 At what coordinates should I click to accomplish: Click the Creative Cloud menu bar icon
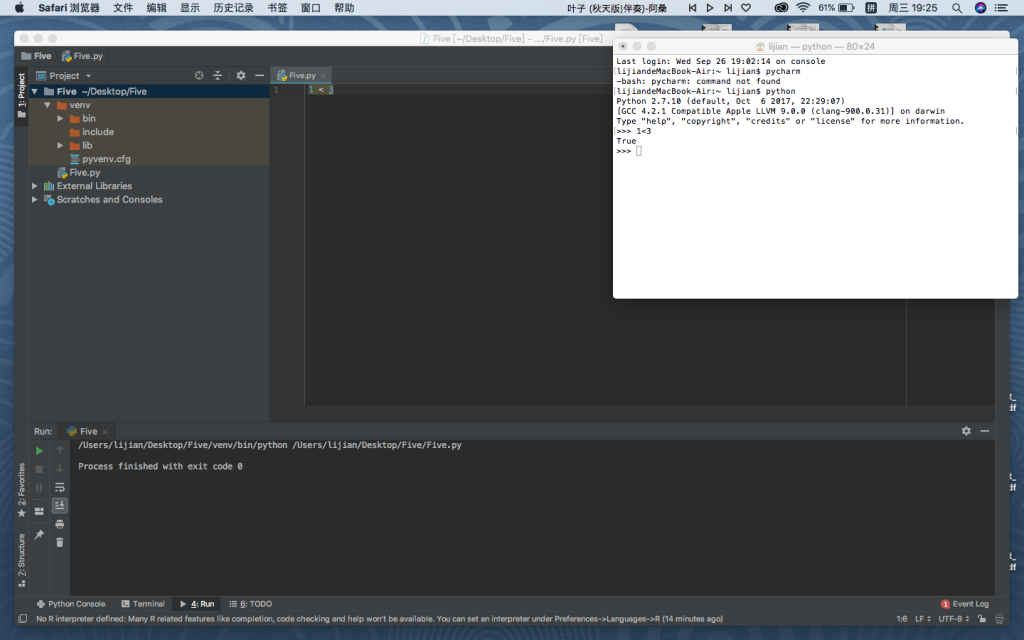click(781, 8)
